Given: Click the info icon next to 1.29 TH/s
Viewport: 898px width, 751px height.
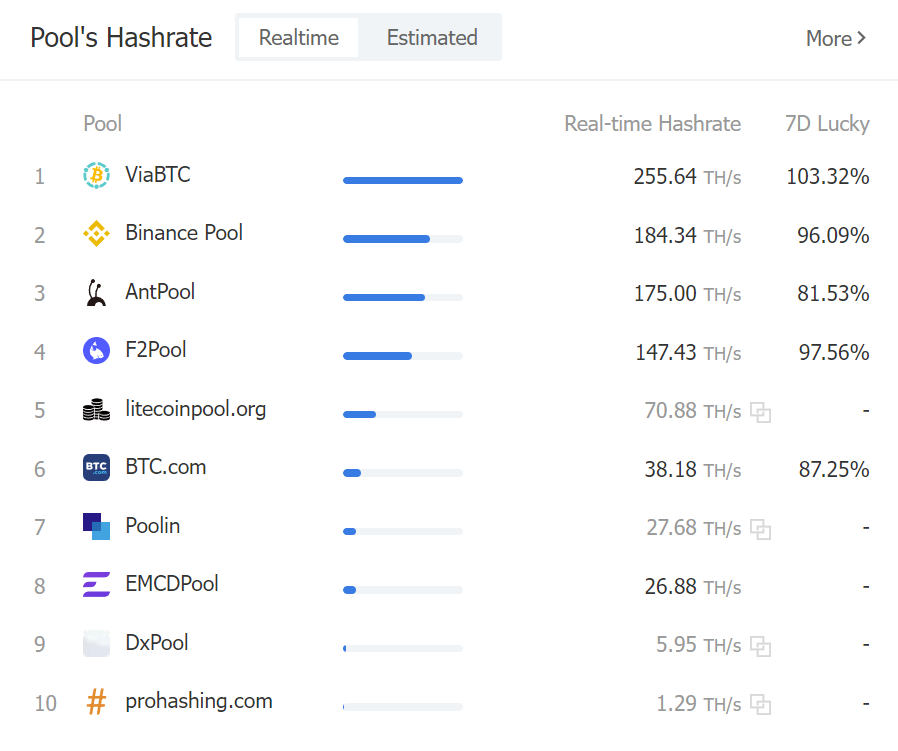Looking at the screenshot, I should tap(761, 705).
